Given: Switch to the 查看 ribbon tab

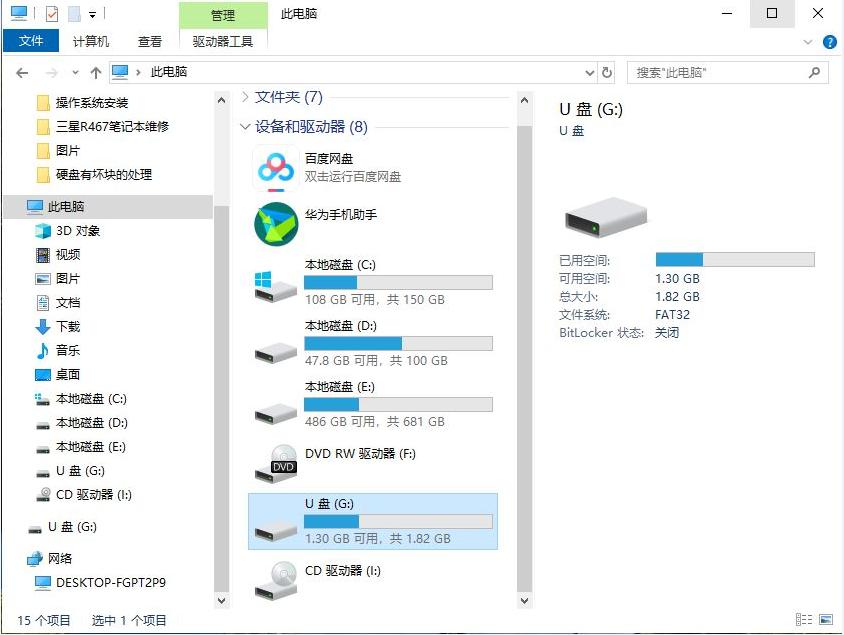Looking at the screenshot, I should click(149, 41).
